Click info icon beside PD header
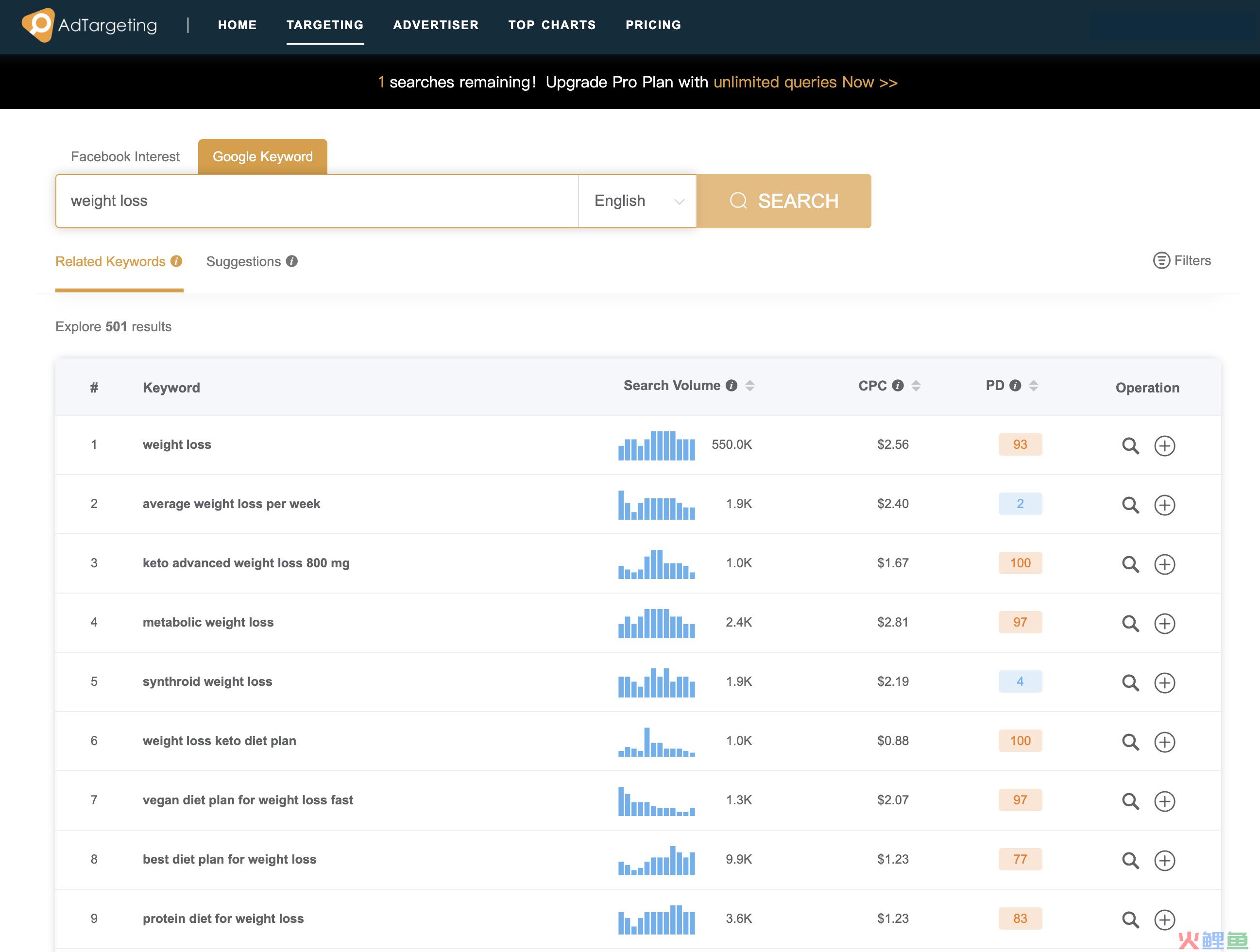The height and width of the screenshot is (952, 1260). tap(1015, 386)
